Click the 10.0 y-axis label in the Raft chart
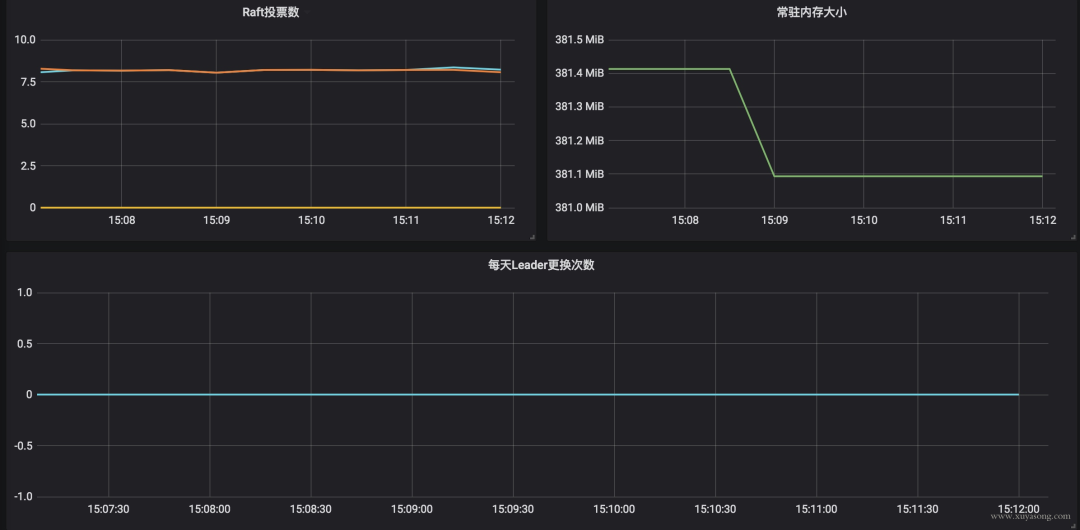This screenshot has width=1080, height=530. [25, 40]
